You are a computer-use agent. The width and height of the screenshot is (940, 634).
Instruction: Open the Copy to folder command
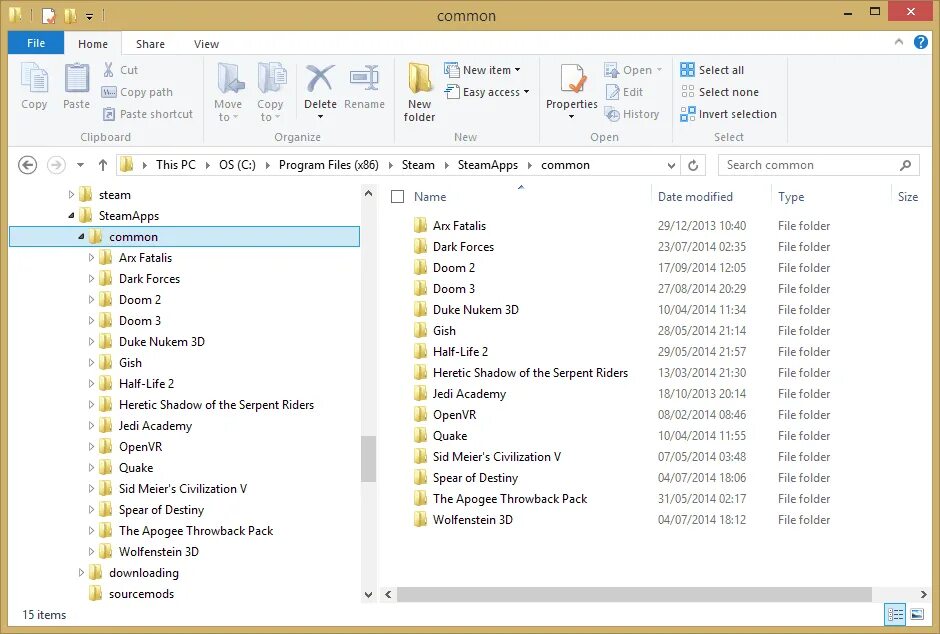[x=270, y=91]
